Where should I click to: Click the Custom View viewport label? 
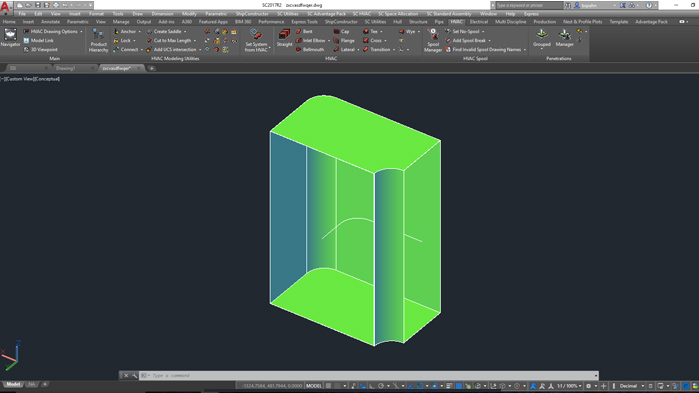click(19, 79)
